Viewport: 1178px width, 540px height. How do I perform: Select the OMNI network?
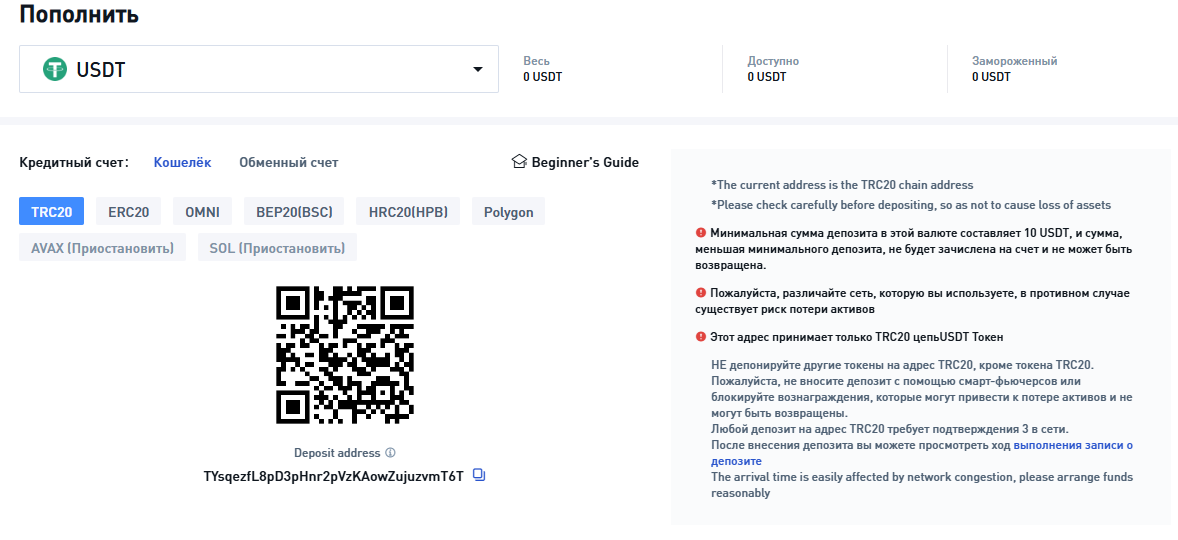coord(202,212)
